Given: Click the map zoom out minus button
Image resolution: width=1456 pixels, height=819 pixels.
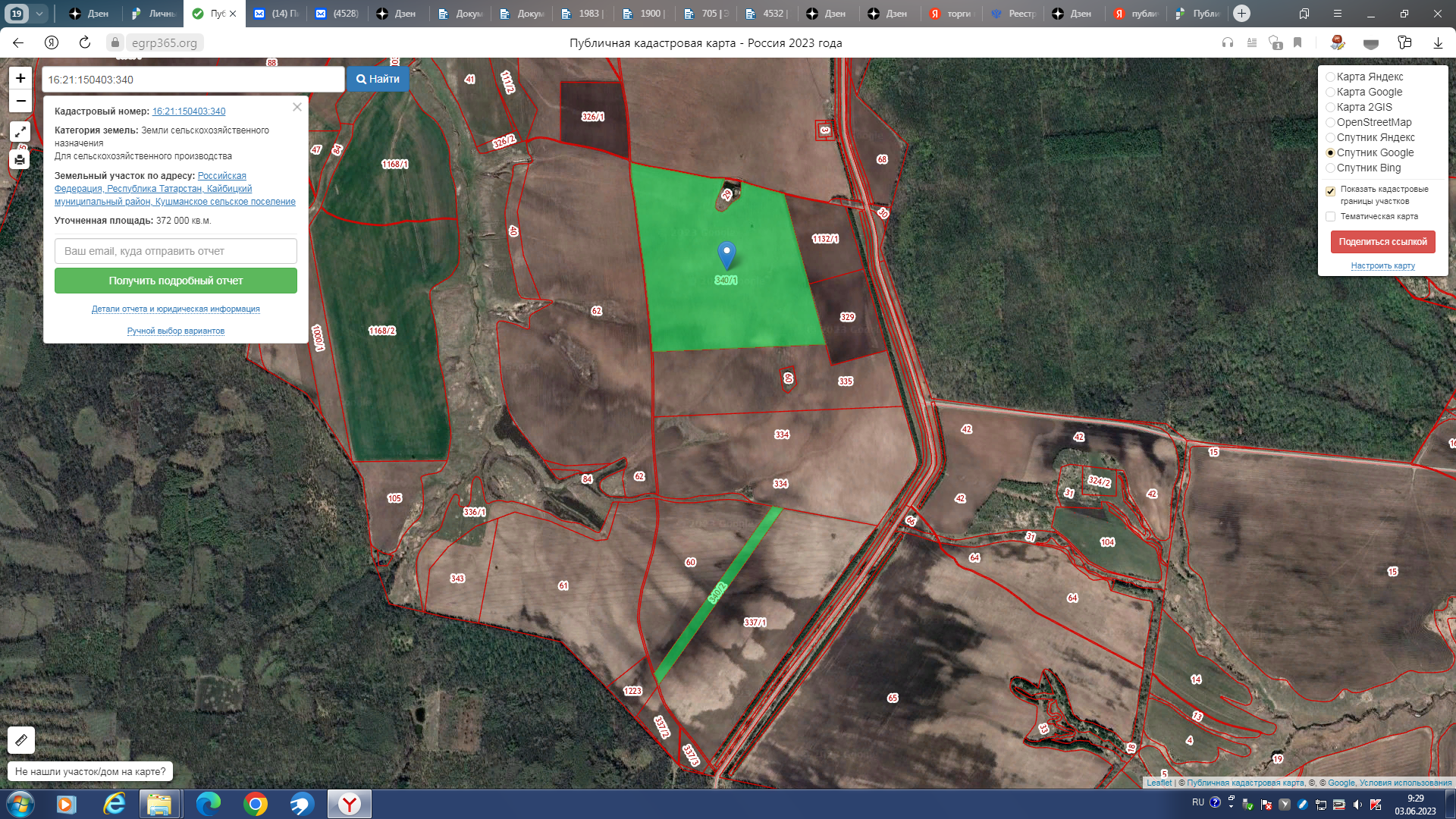Looking at the screenshot, I should point(20,101).
